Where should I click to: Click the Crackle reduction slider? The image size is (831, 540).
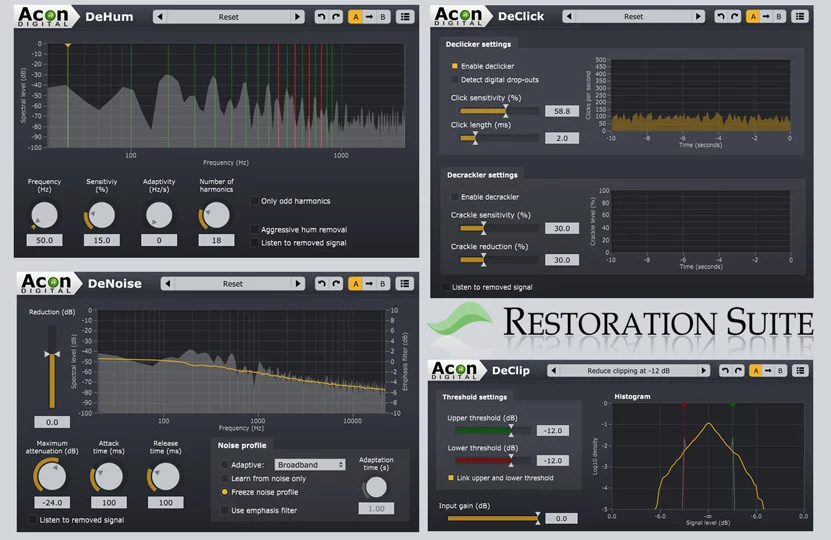(499, 260)
